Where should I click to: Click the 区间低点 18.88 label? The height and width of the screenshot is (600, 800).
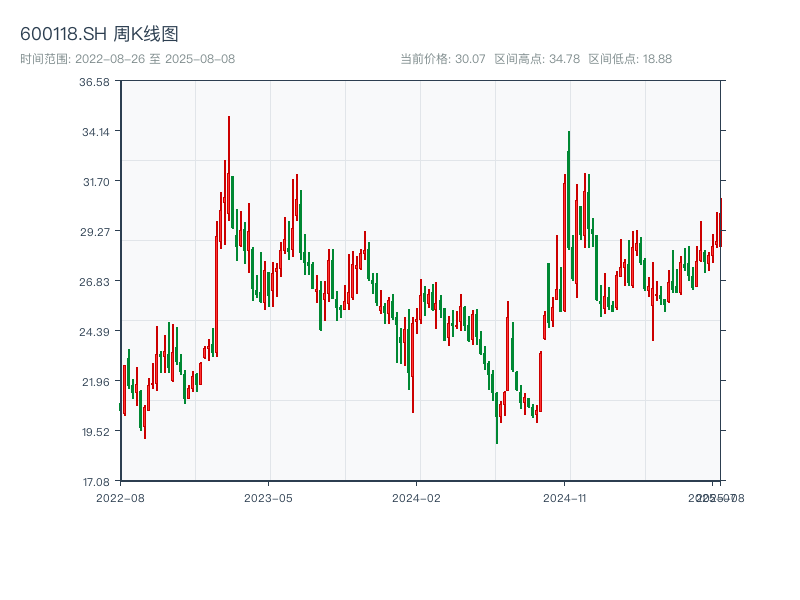pyautogui.click(x=629, y=59)
